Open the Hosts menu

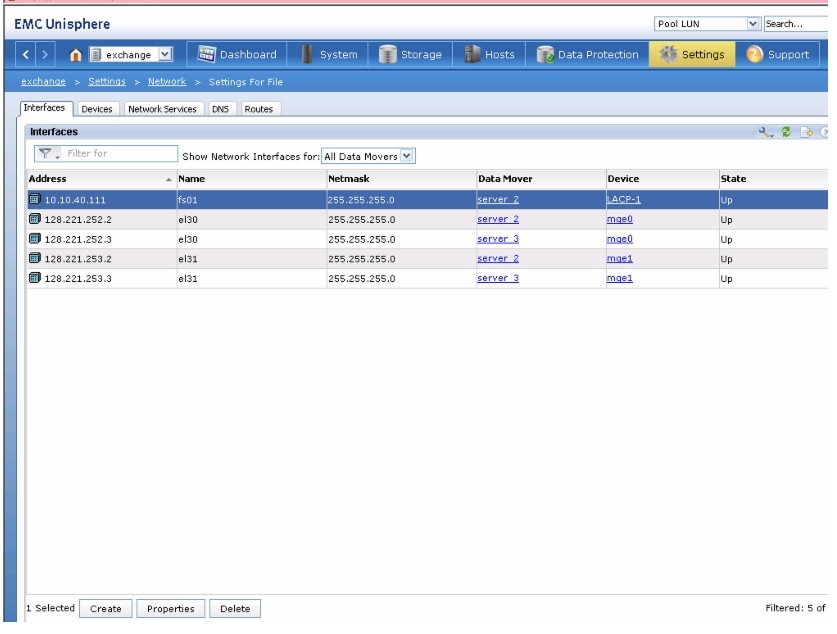tap(489, 54)
